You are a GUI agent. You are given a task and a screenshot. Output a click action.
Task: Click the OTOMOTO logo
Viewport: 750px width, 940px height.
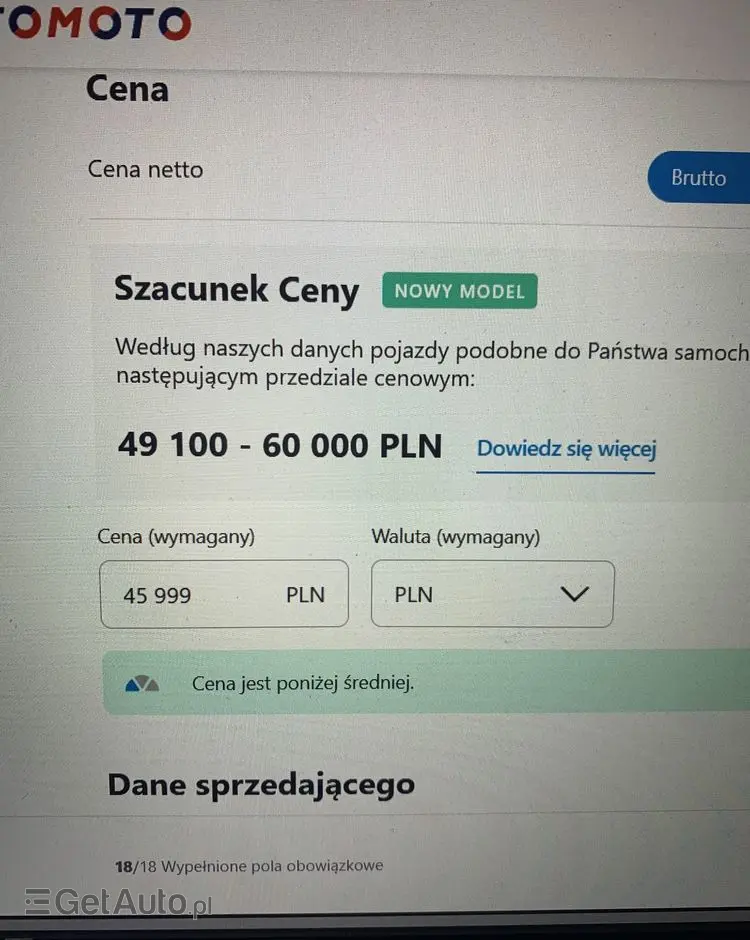click(x=95, y=23)
